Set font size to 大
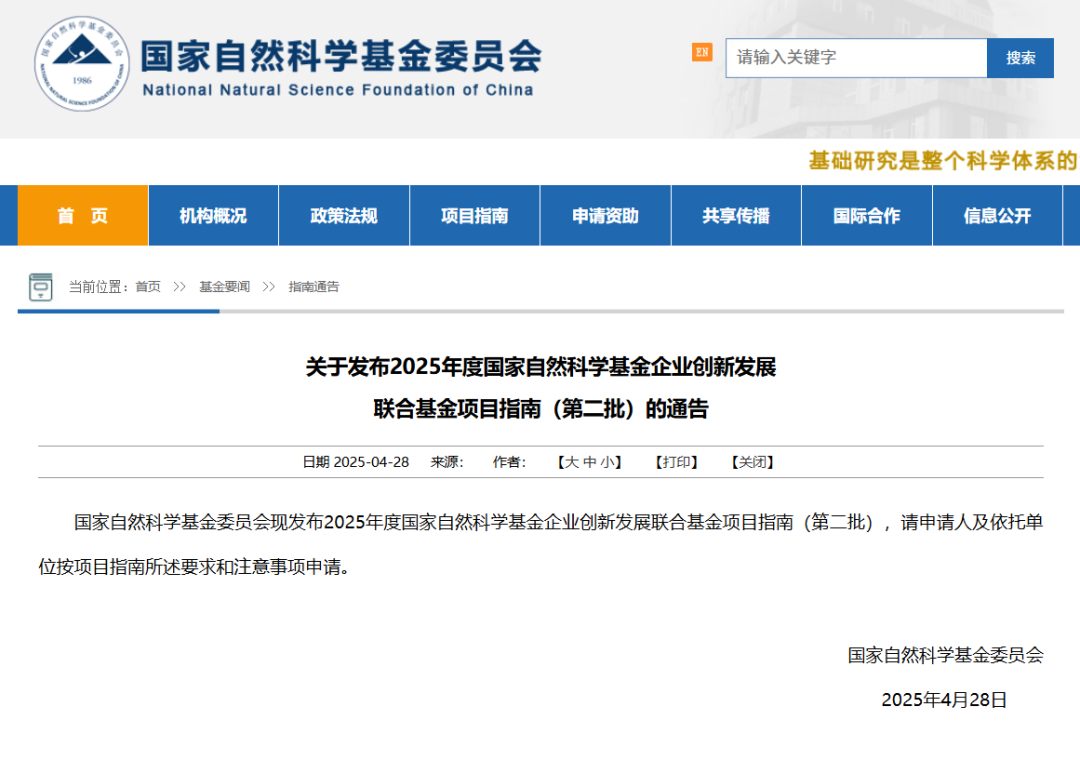The width and height of the screenshot is (1080, 760). coord(572,462)
